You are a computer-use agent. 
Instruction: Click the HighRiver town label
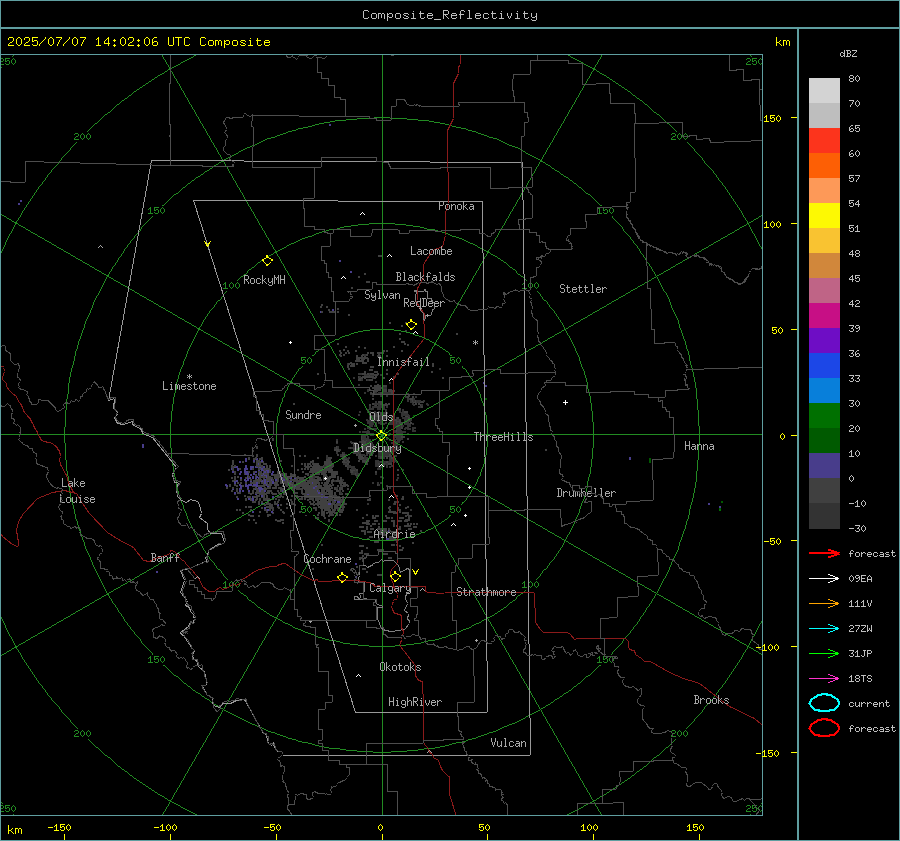415,702
